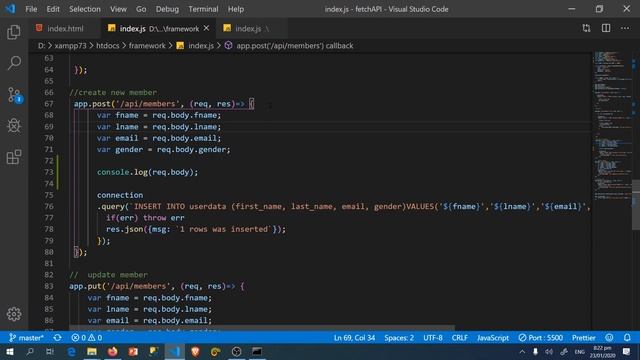Split the editor to the right
Screen dimensions: 640x360
click(606, 28)
